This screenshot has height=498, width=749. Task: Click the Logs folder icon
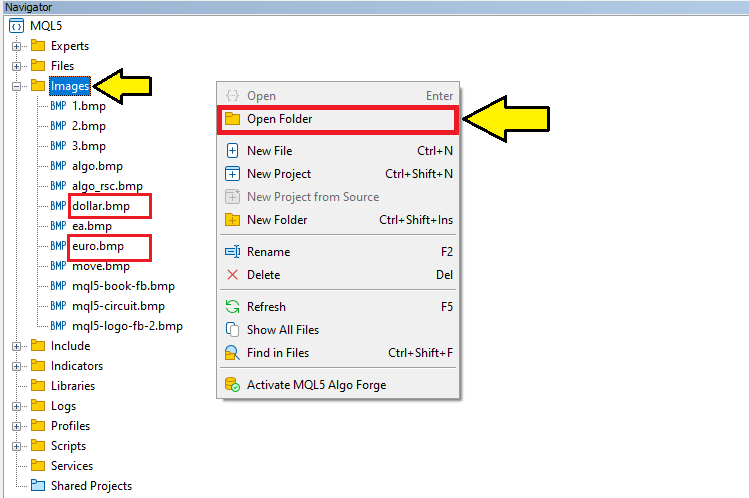(x=38, y=405)
